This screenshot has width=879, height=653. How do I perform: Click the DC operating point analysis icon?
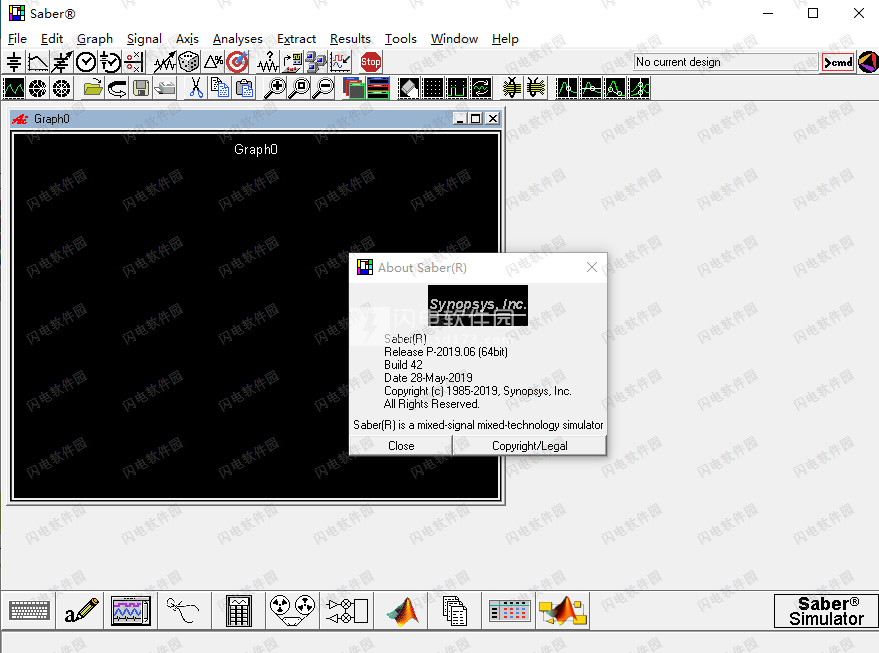pyautogui.click(x=14, y=62)
